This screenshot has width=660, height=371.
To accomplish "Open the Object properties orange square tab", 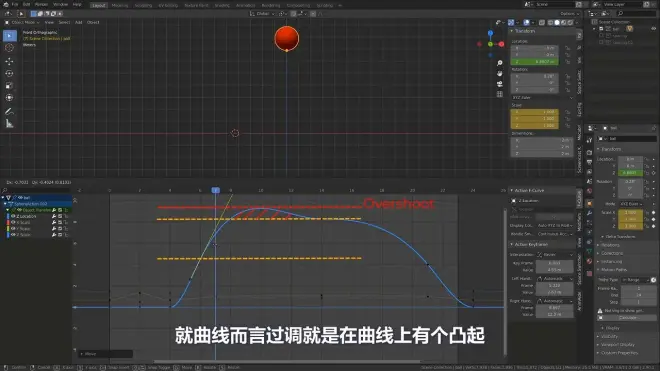I will [589, 203].
